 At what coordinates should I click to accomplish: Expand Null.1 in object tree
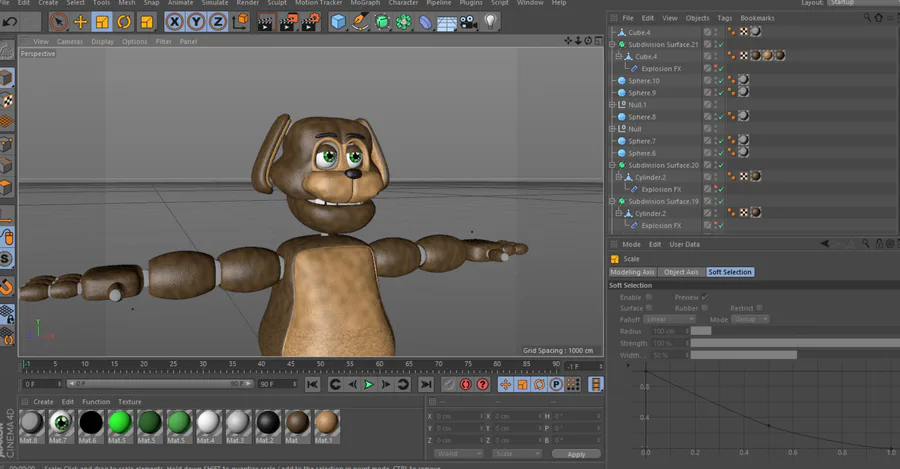point(612,105)
